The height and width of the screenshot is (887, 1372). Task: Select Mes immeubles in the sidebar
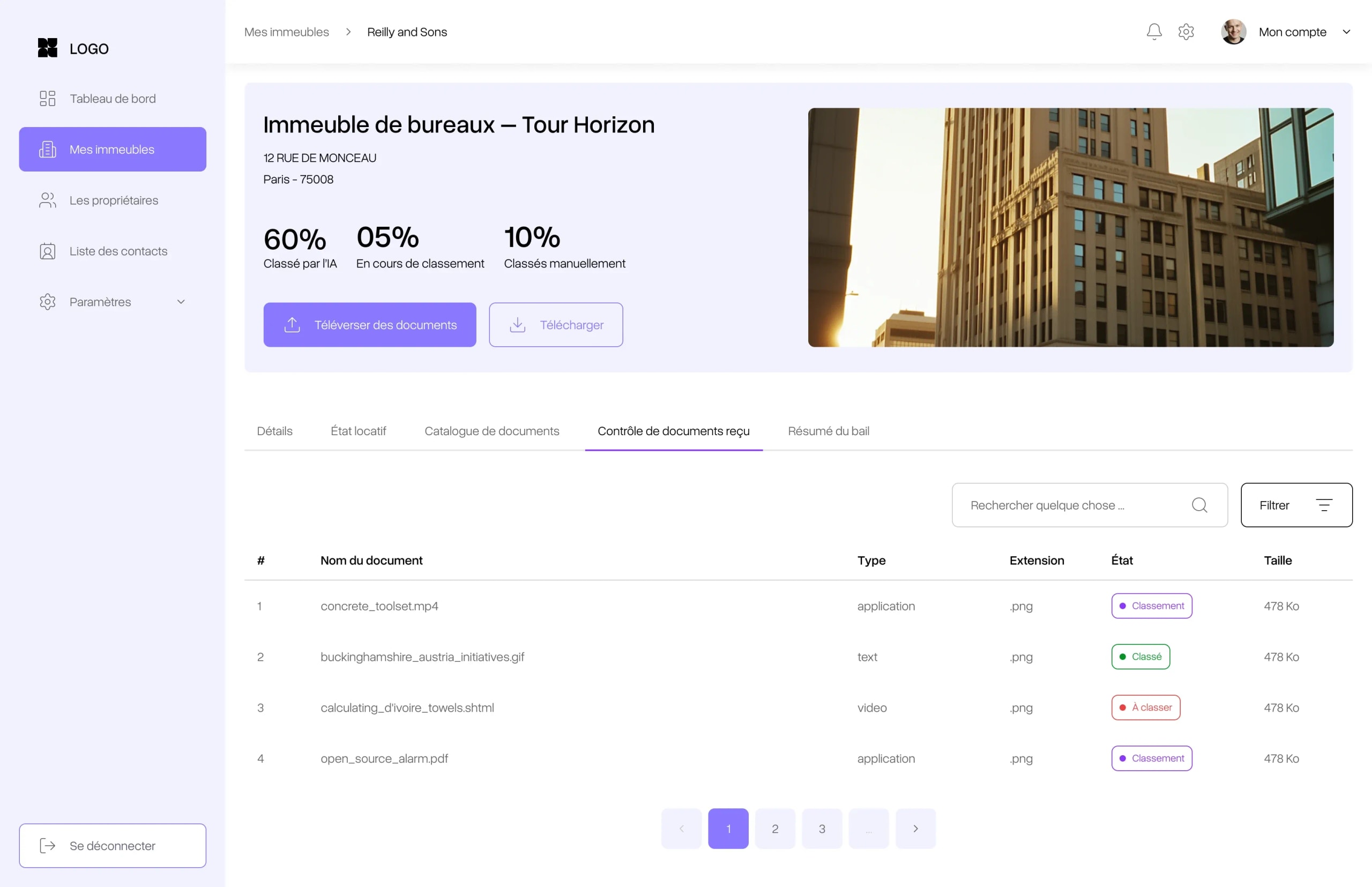[113, 149]
